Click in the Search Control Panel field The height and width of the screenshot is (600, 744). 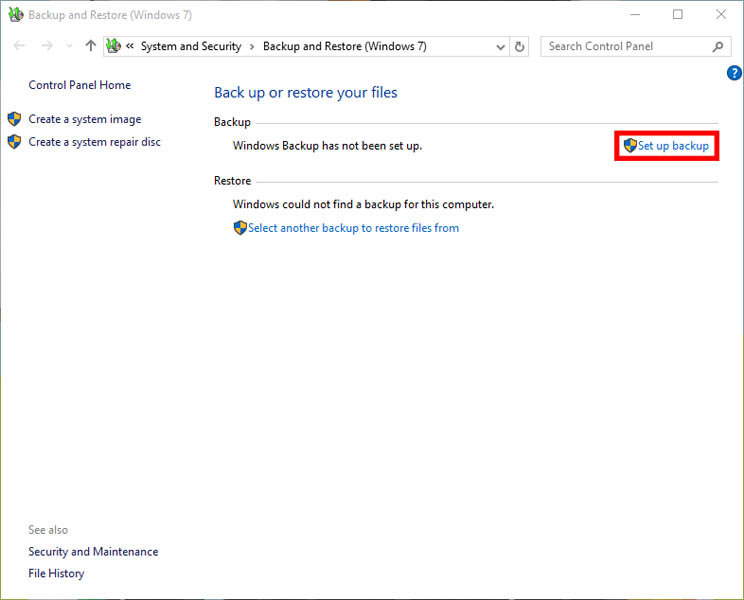tap(625, 46)
